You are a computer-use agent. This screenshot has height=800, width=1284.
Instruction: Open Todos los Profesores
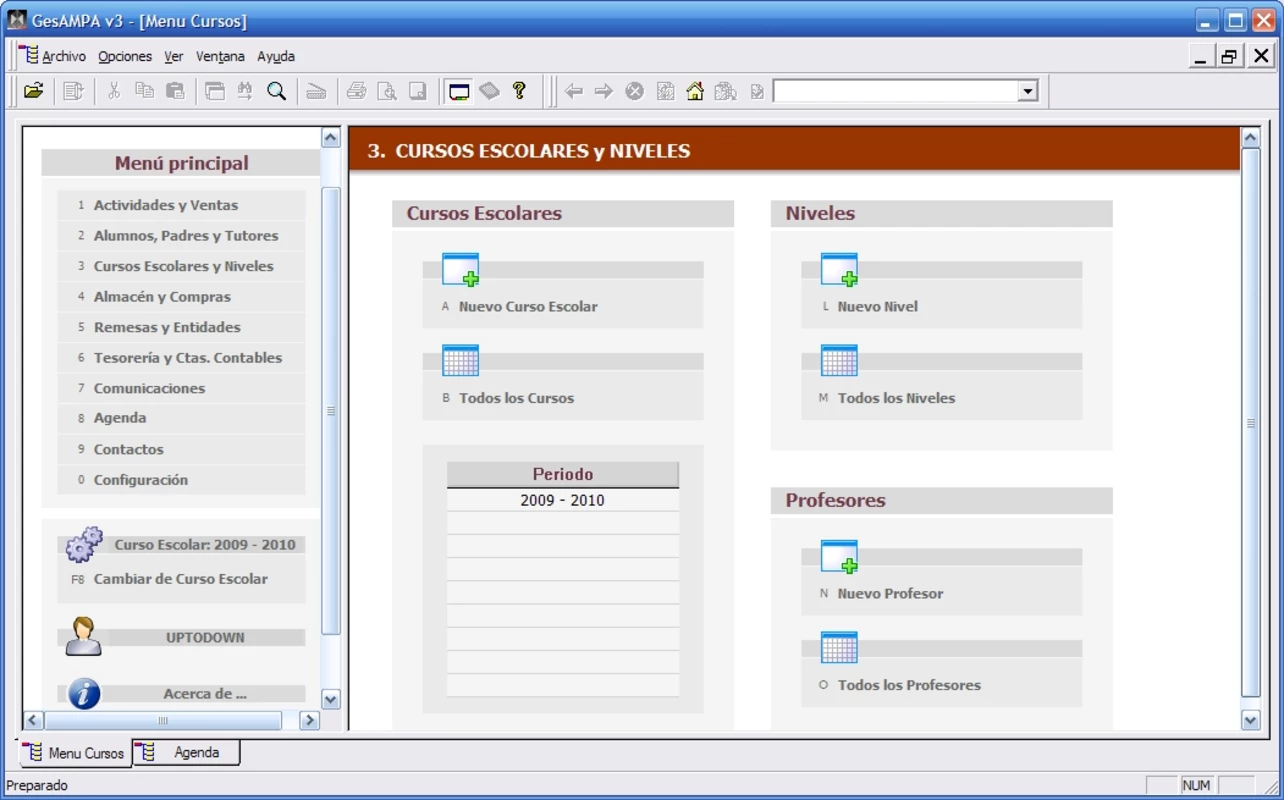pos(909,685)
